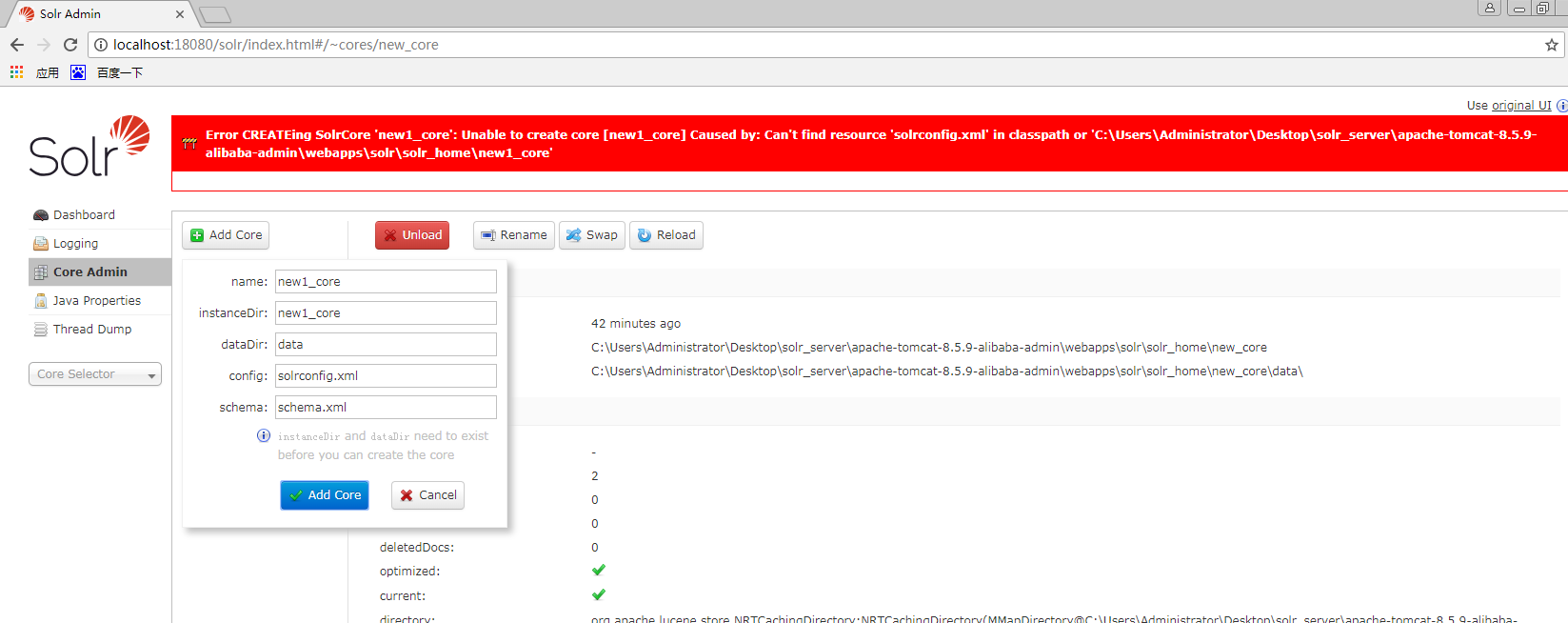
Task: Click the dataDir input field
Action: click(x=386, y=345)
